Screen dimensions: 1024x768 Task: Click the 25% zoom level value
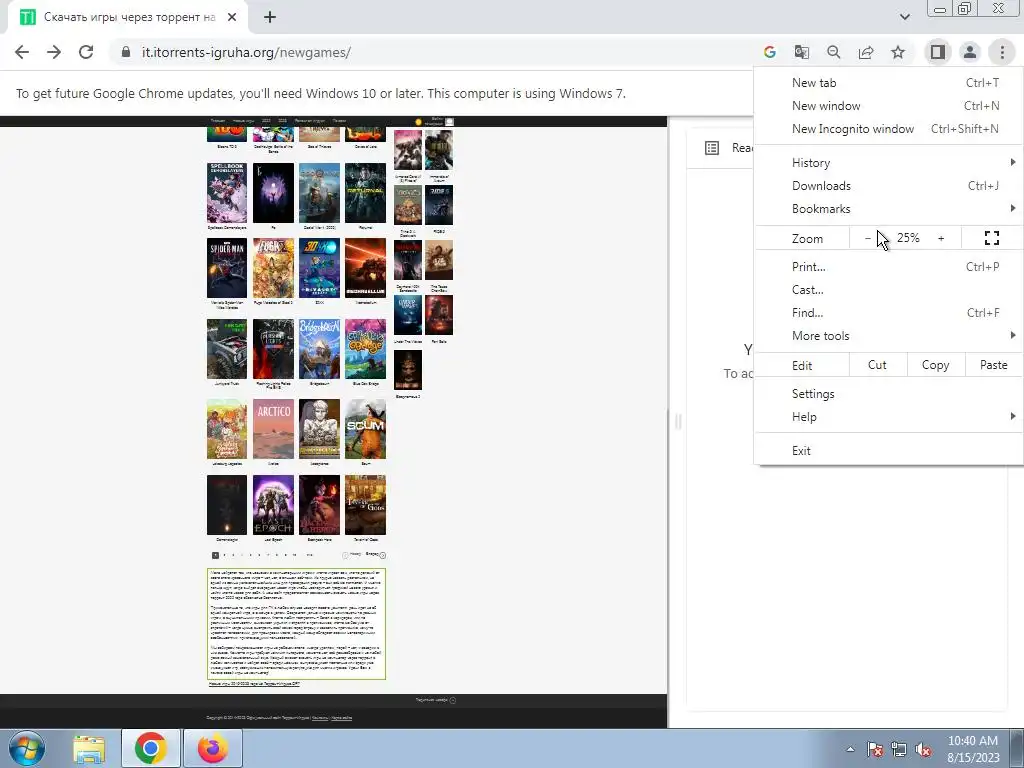908,238
